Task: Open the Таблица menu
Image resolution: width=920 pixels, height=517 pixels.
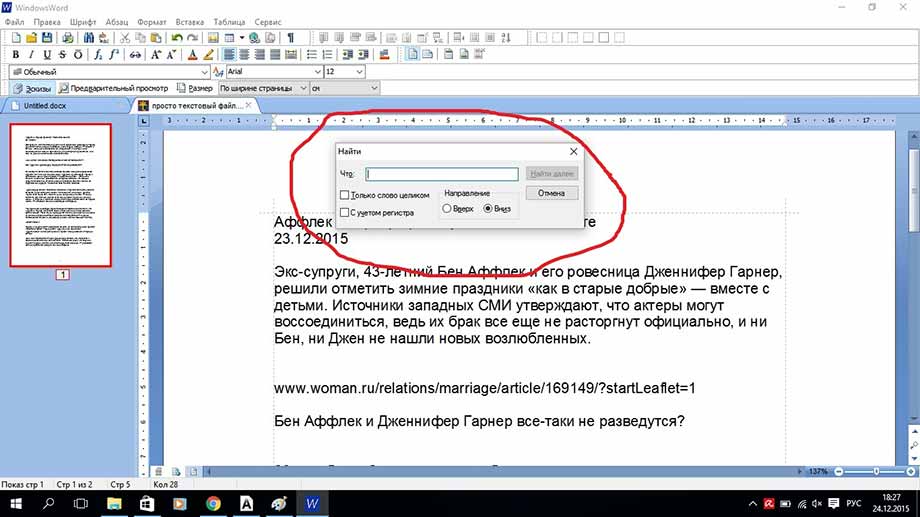Action: point(229,22)
